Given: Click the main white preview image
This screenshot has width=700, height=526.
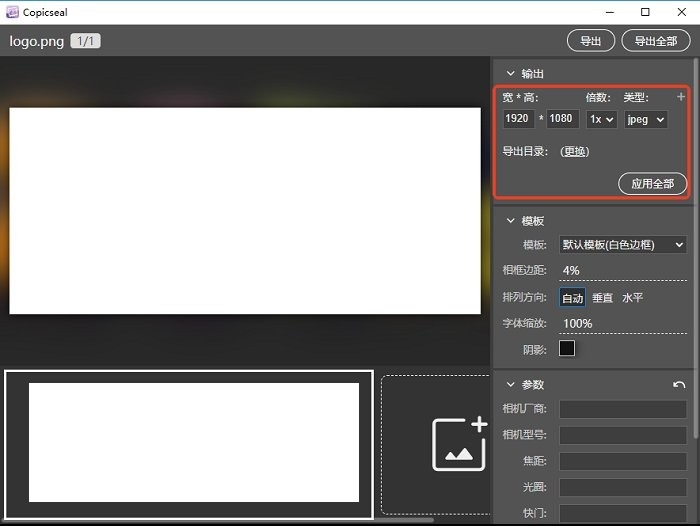Looking at the screenshot, I should pos(245,211).
